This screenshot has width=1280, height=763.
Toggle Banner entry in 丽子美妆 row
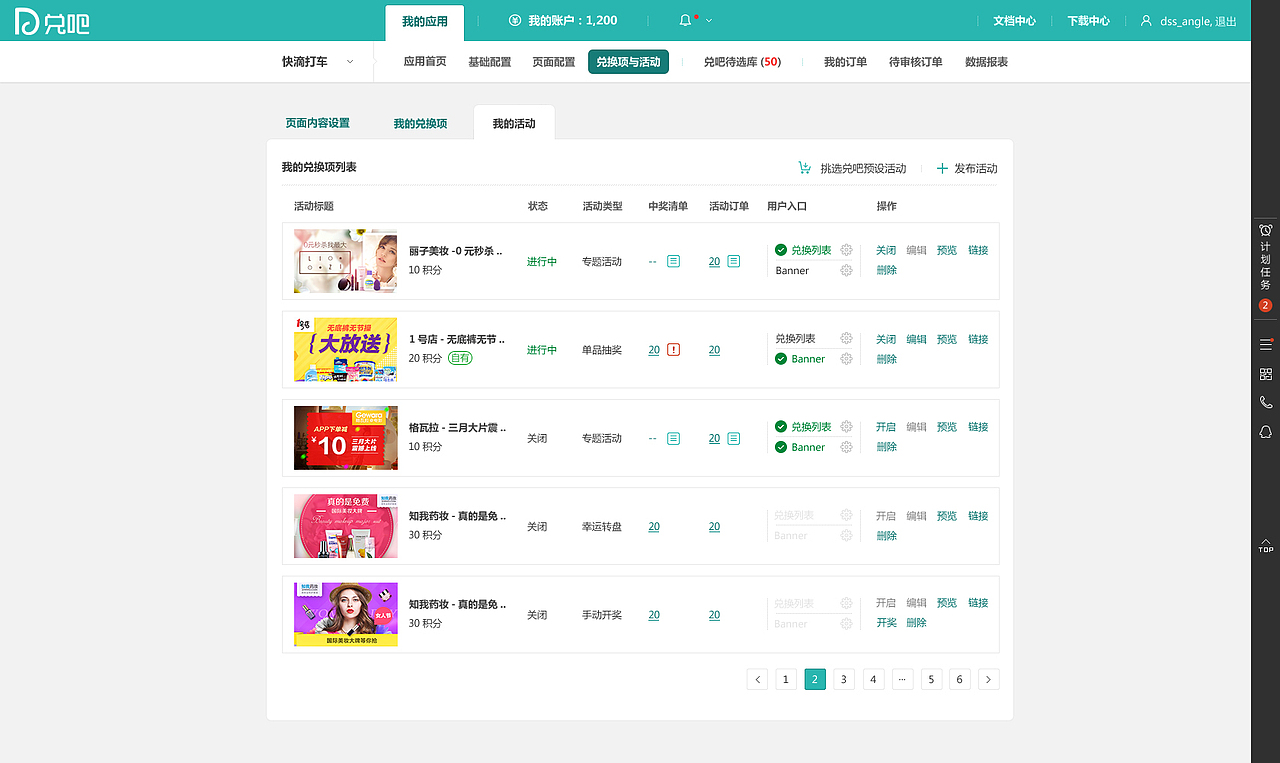click(x=792, y=270)
